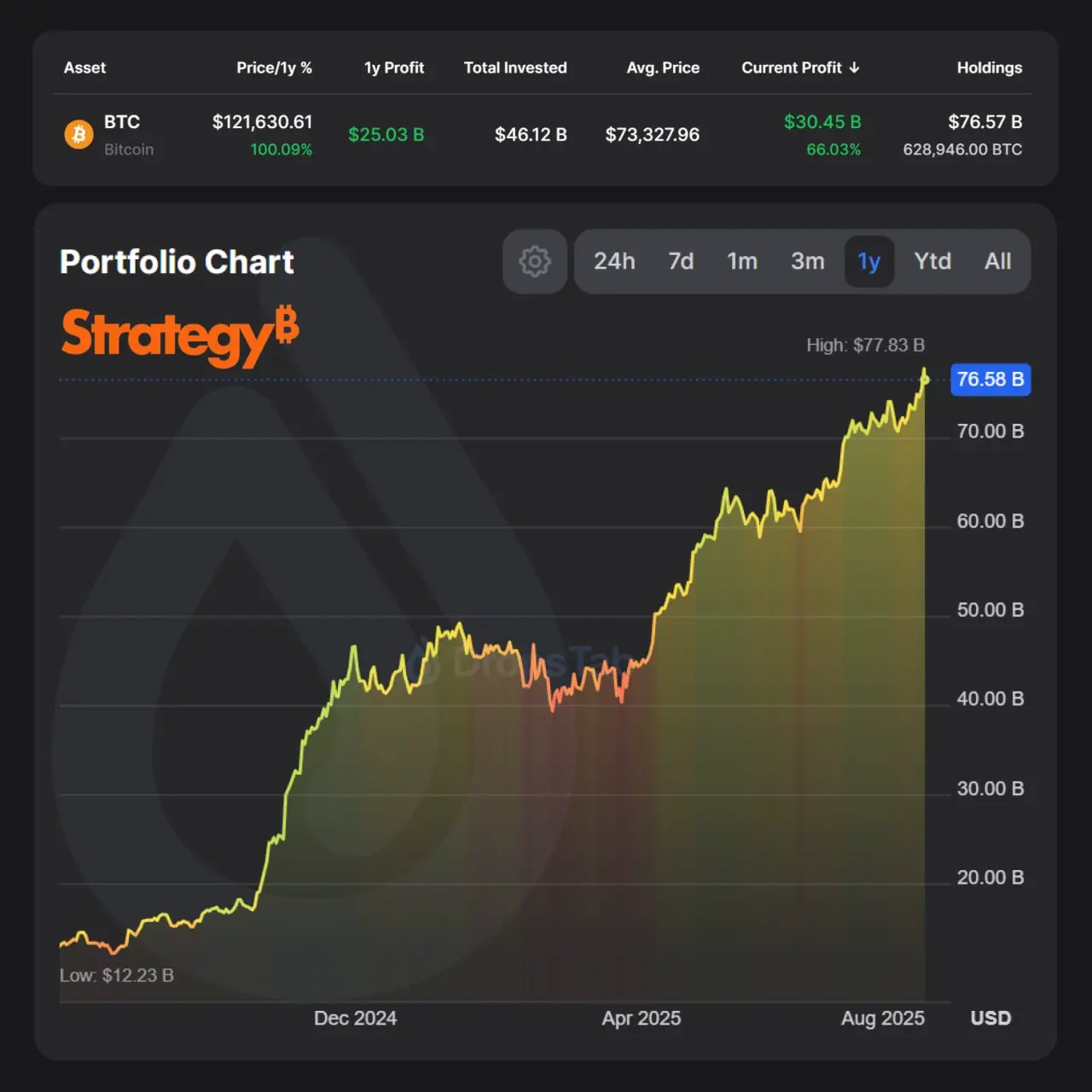Screen dimensions: 1092x1092
Task: Show the All time chart range
Action: click(x=997, y=261)
